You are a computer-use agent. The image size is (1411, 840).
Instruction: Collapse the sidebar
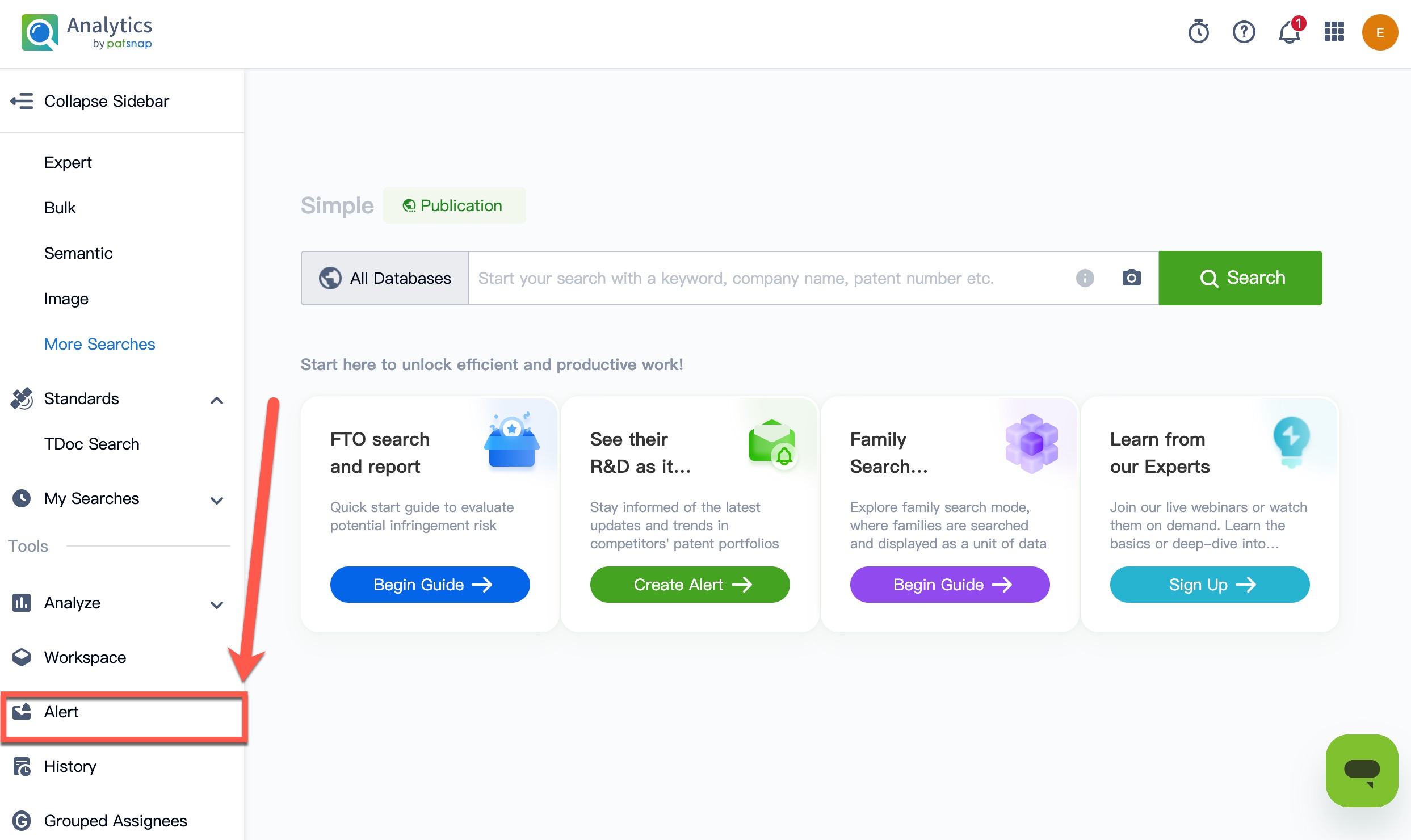click(91, 101)
